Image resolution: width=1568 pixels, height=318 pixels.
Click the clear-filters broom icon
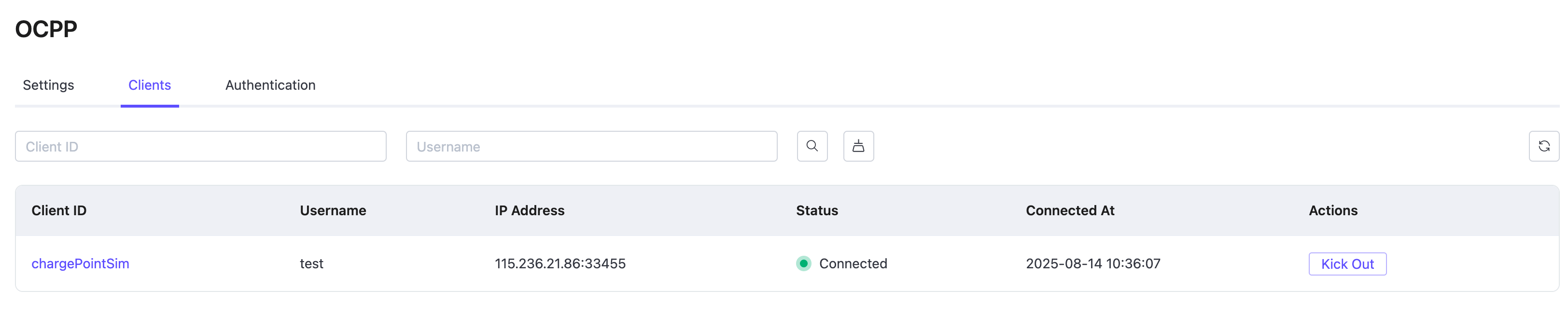pyautogui.click(x=858, y=146)
